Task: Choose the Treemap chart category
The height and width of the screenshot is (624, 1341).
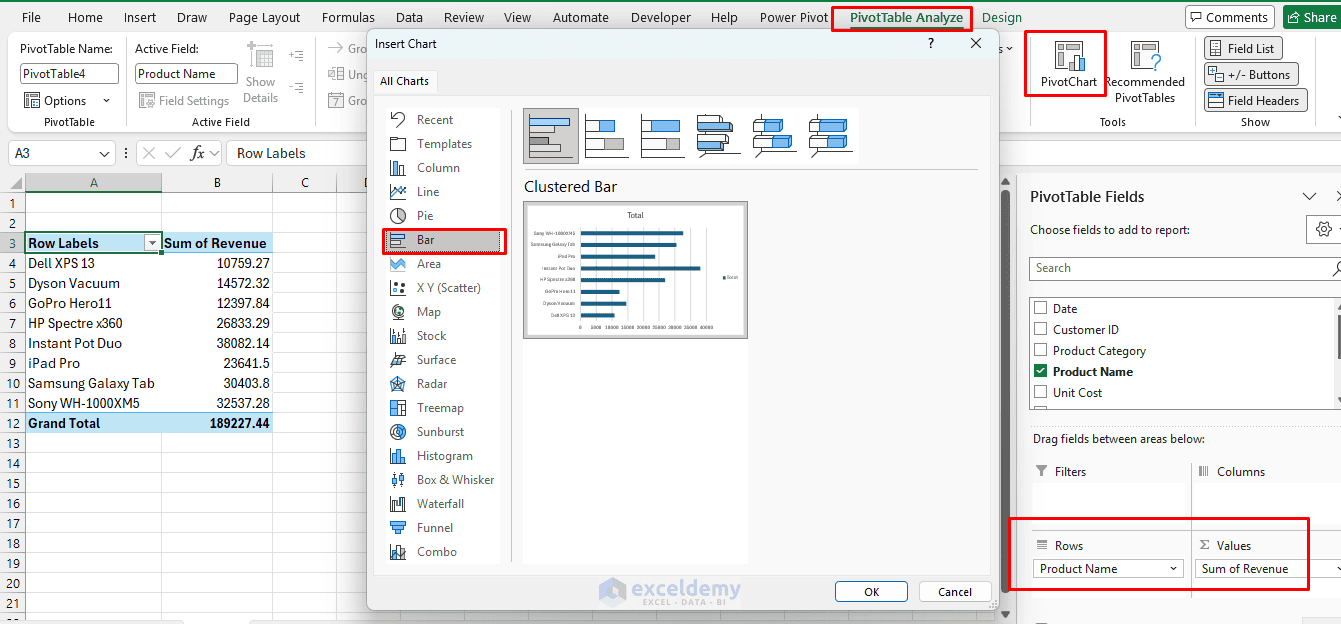Action: click(x=440, y=408)
